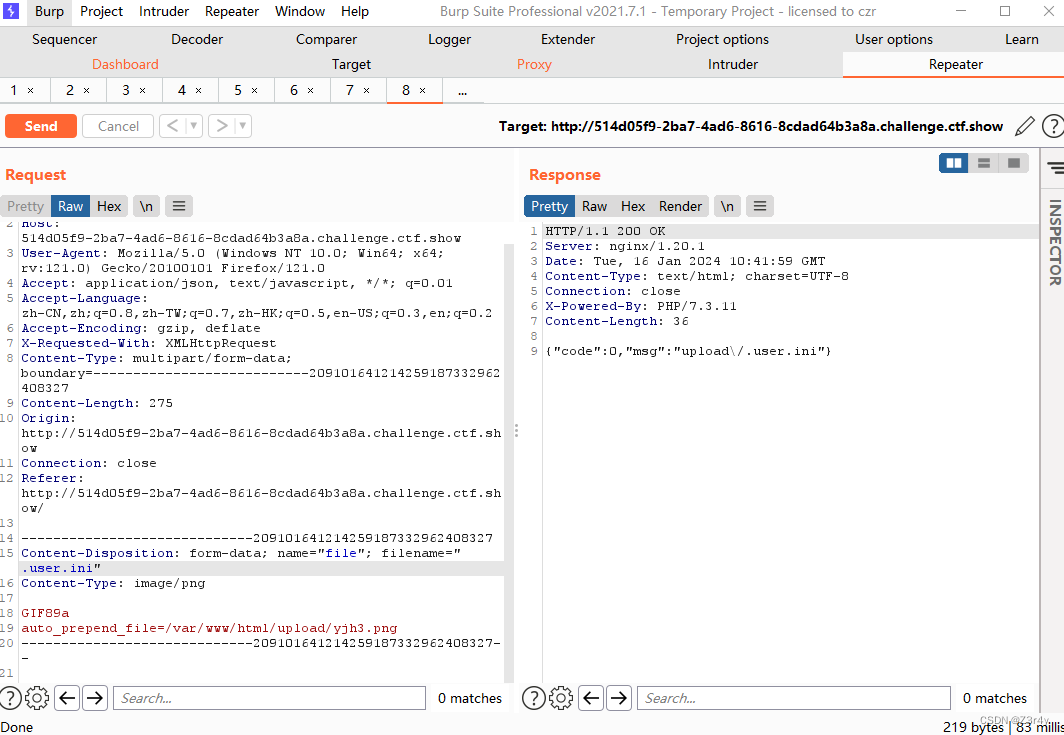Close Repeater tab 5 with its x
Screen dimensions: 1064x735
coord(254,90)
